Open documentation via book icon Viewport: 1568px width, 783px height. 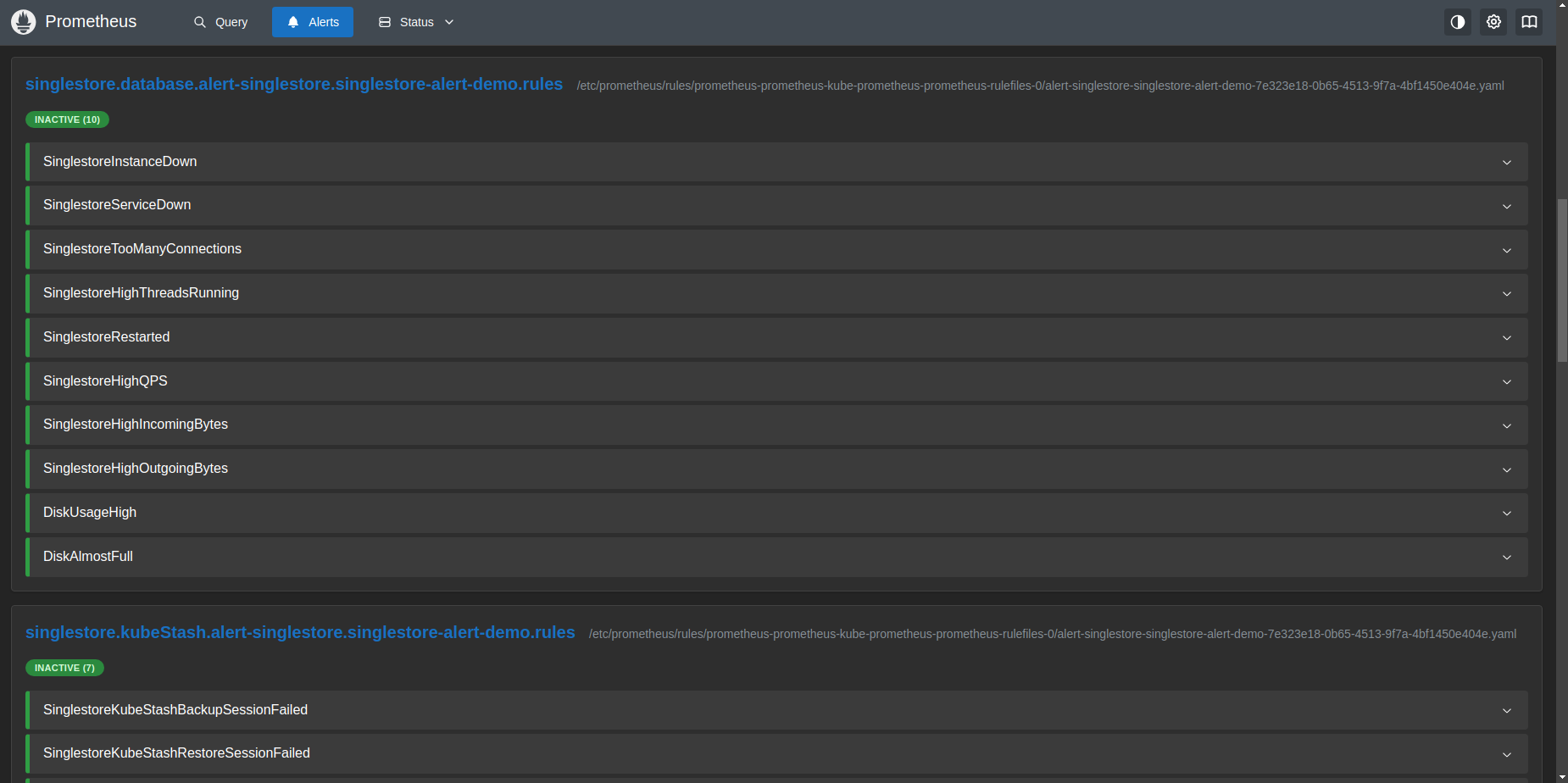[1529, 22]
